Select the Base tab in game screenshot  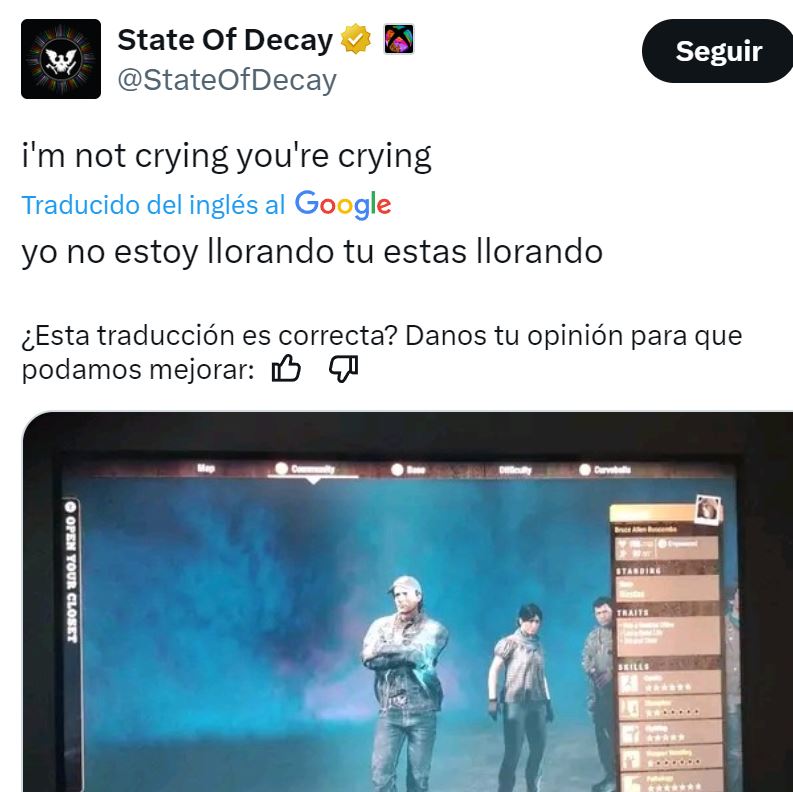pyautogui.click(x=409, y=470)
